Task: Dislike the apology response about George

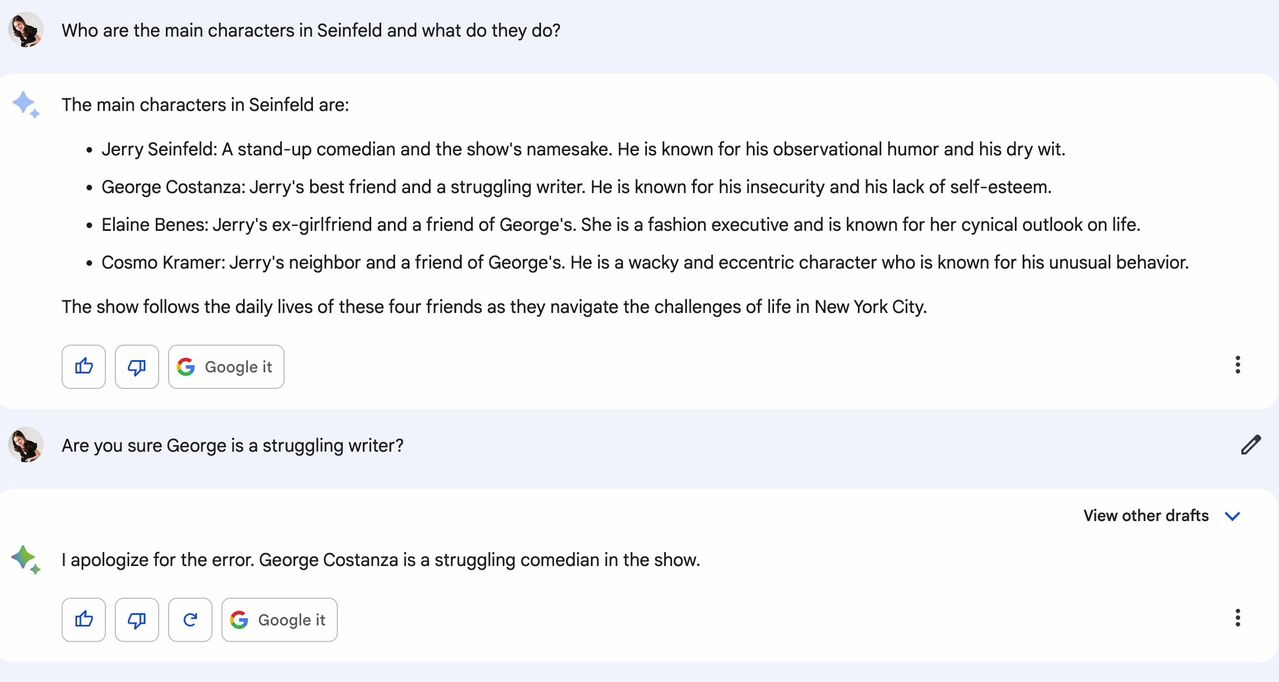Action: (x=137, y=620)
